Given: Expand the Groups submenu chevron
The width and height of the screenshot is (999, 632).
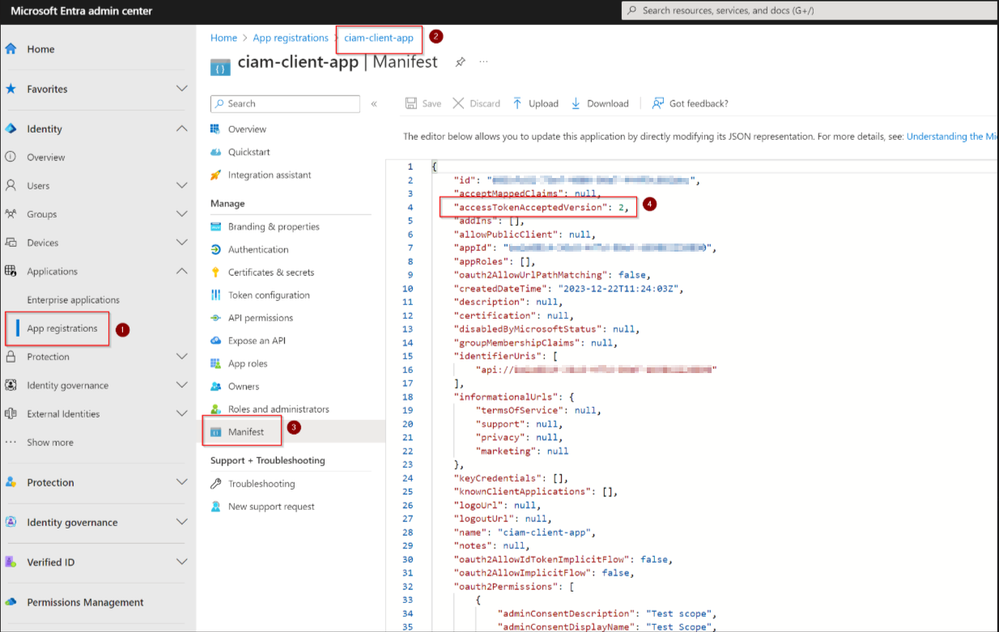Looking at the screenshot, I should click(x=182, y=214).
